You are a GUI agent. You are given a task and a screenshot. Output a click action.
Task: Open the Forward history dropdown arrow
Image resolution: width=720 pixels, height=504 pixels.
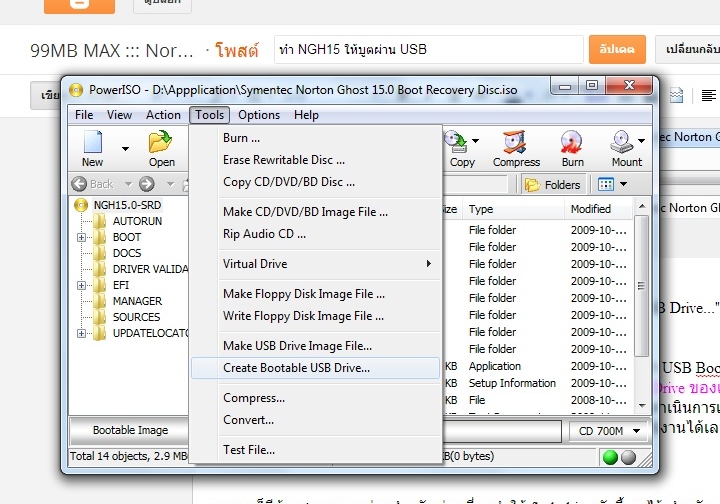[x=170, y=184]
